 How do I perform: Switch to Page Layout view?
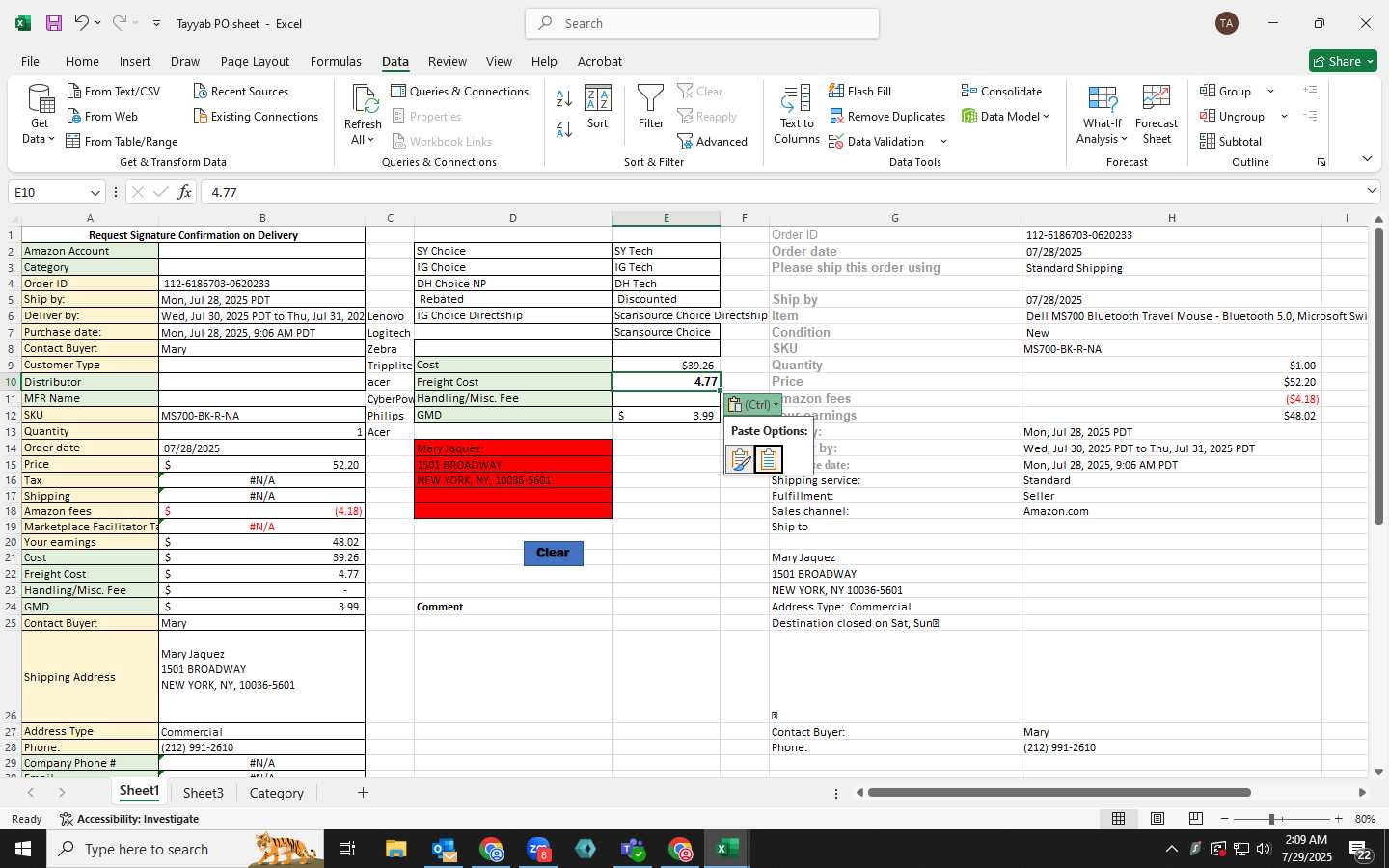coord(1157,819)
